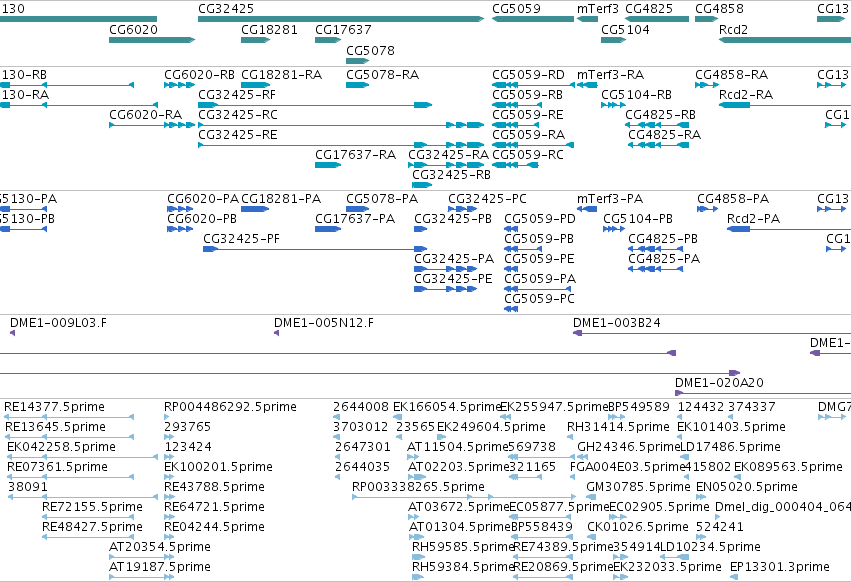The height and width of the screenshot is (582, 851).
Task: Select EST RP003338265.5prime
Action: point(418,488)
